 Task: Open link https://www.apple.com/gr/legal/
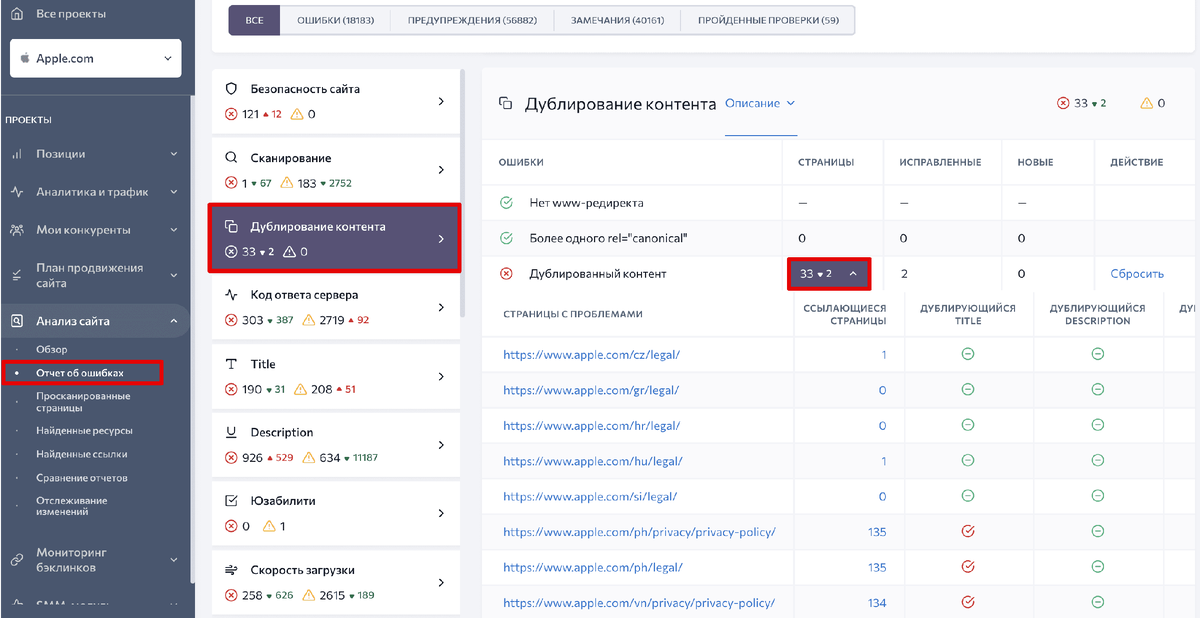point(591,390)
